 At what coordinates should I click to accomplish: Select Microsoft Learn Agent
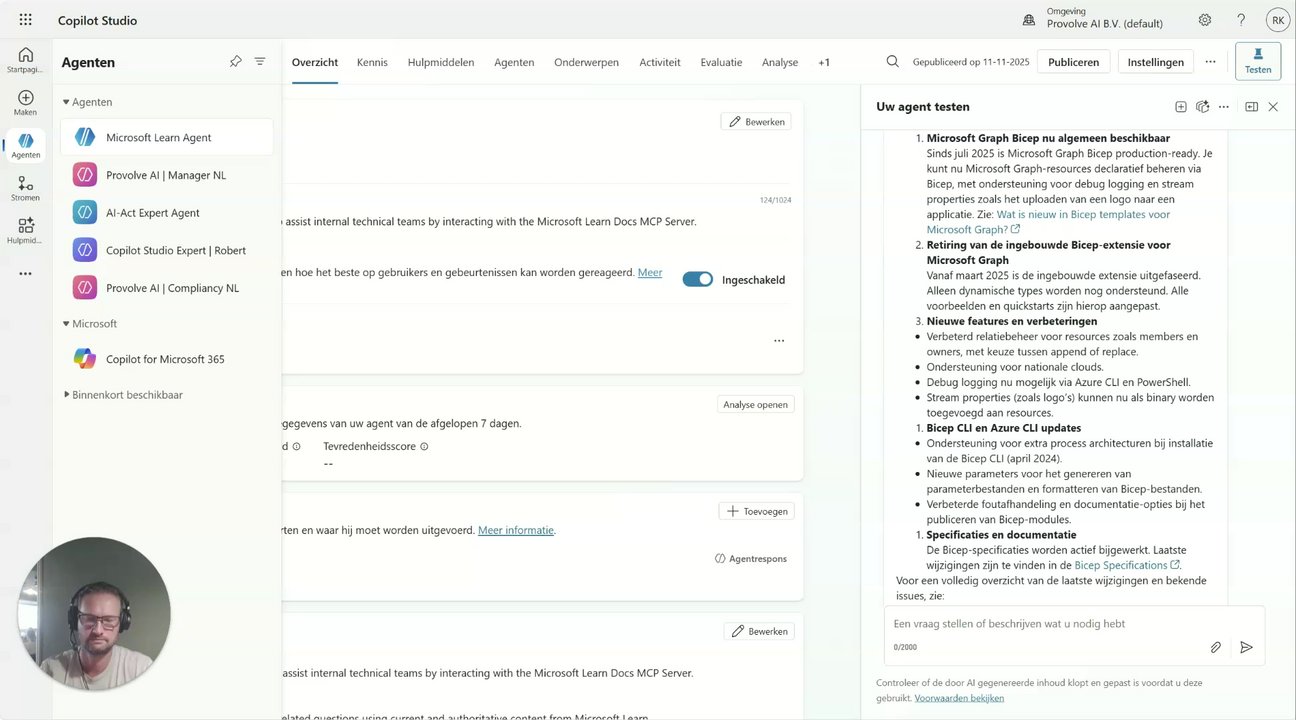point(167,137)
